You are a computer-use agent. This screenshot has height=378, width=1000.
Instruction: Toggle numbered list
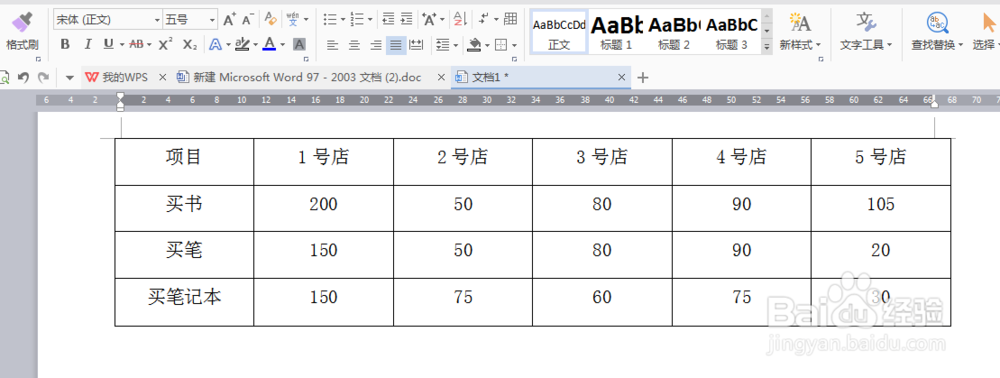pyautogui.click(x=357, y=20)
